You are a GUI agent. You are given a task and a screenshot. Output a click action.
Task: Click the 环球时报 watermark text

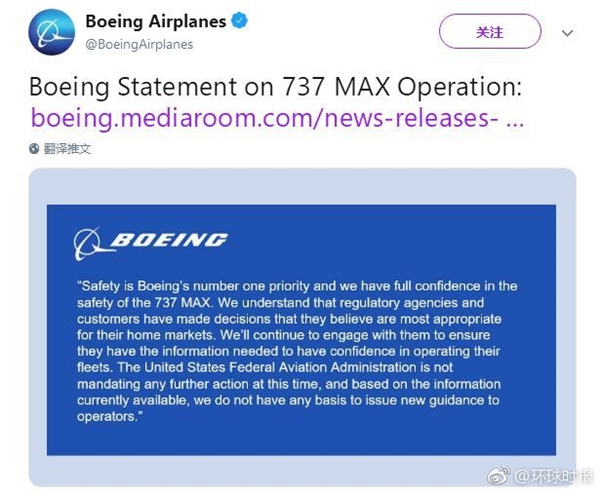point(547,476)
